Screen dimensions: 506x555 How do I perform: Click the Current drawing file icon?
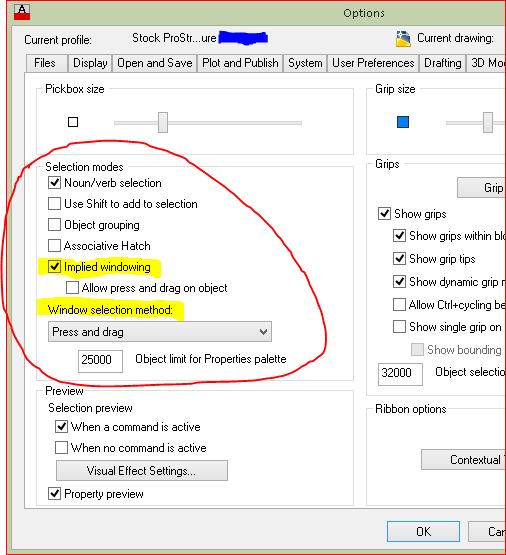point(403,39)
